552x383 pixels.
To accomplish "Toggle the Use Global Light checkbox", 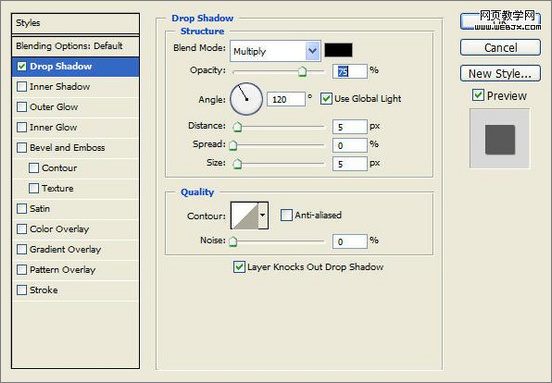I will 326,99.
